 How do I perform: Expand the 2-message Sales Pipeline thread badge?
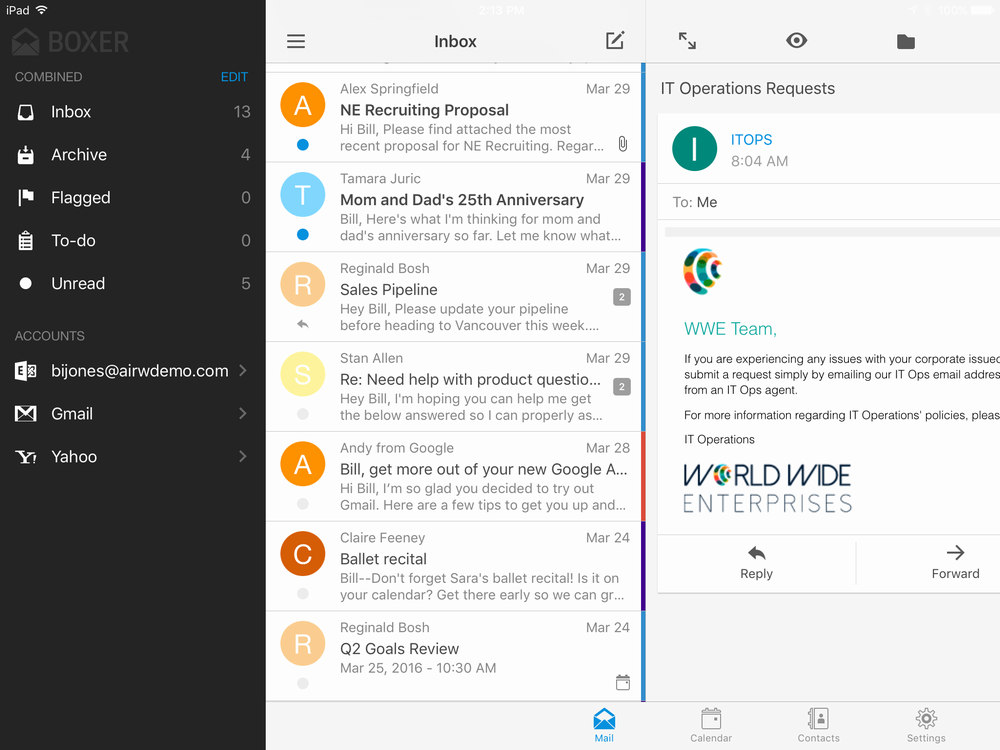click(x=622, y=297)
